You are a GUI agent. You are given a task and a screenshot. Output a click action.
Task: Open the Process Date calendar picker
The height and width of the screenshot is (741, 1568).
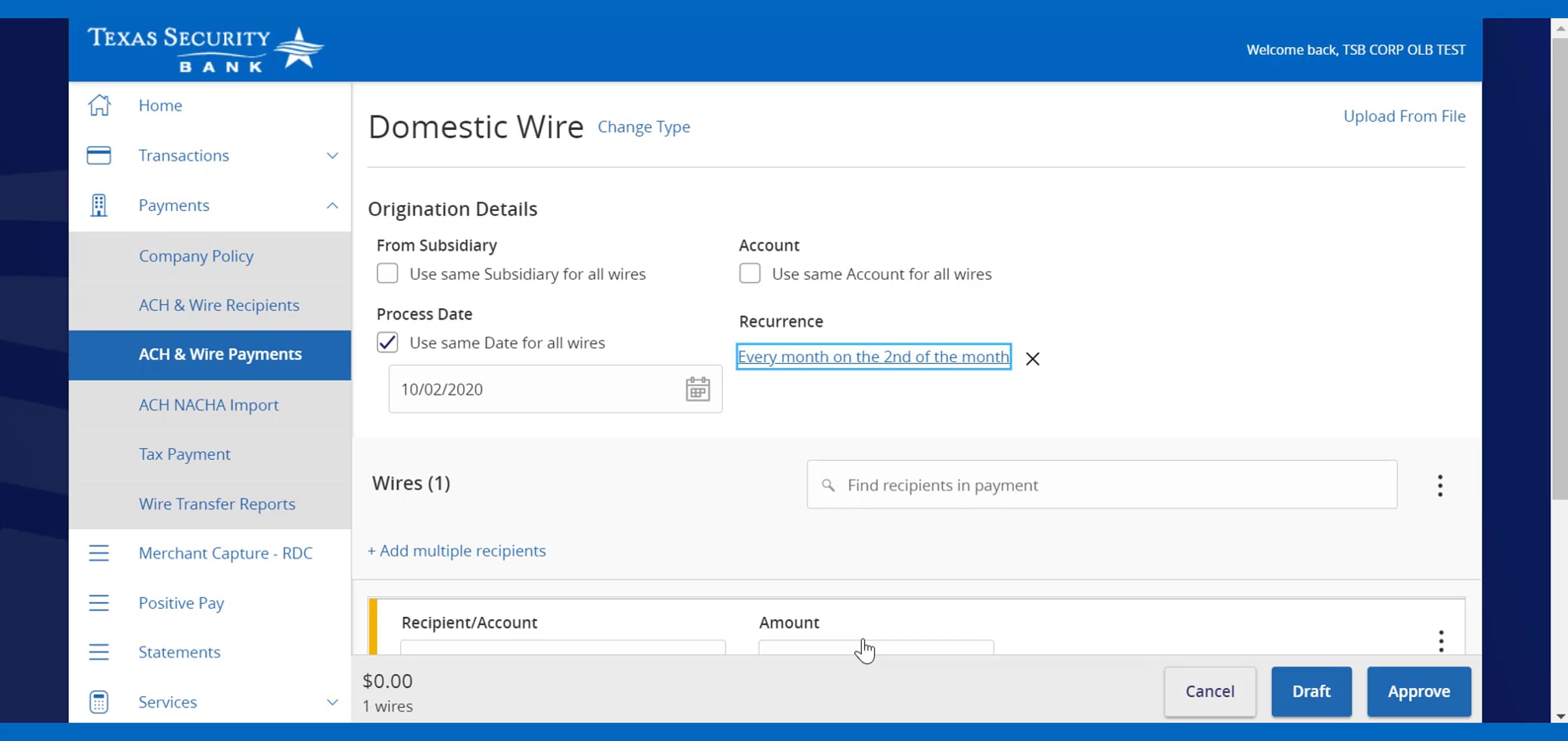[x=698, y=389]
